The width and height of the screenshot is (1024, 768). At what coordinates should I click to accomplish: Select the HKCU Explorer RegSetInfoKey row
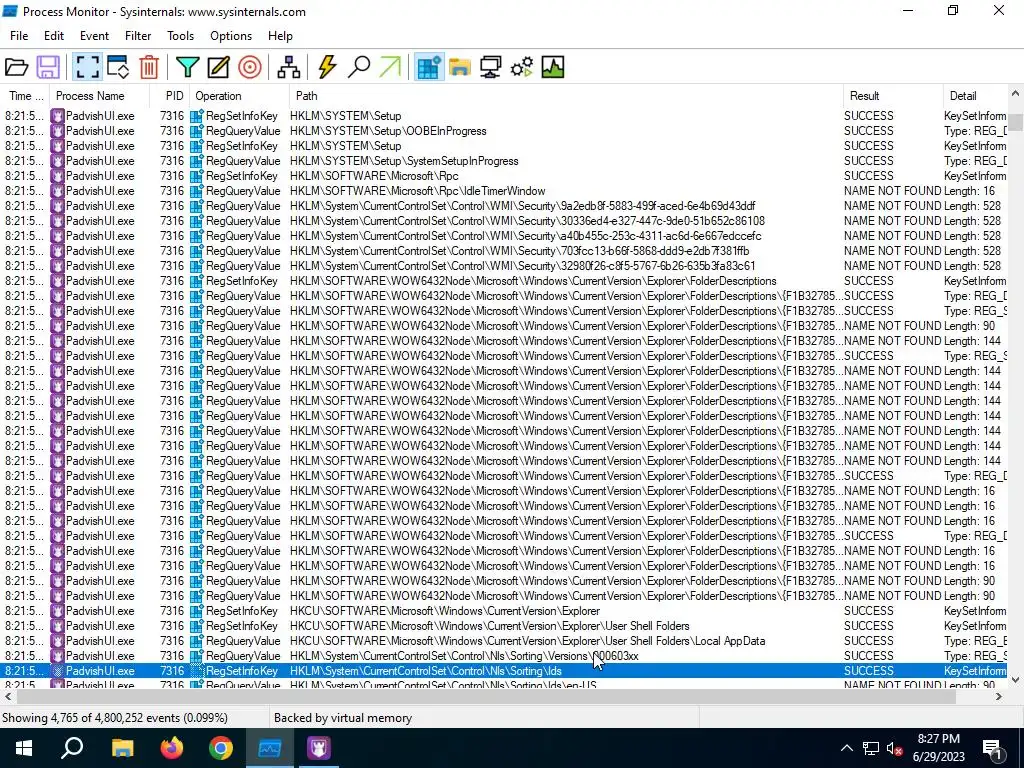coord(504,611)
